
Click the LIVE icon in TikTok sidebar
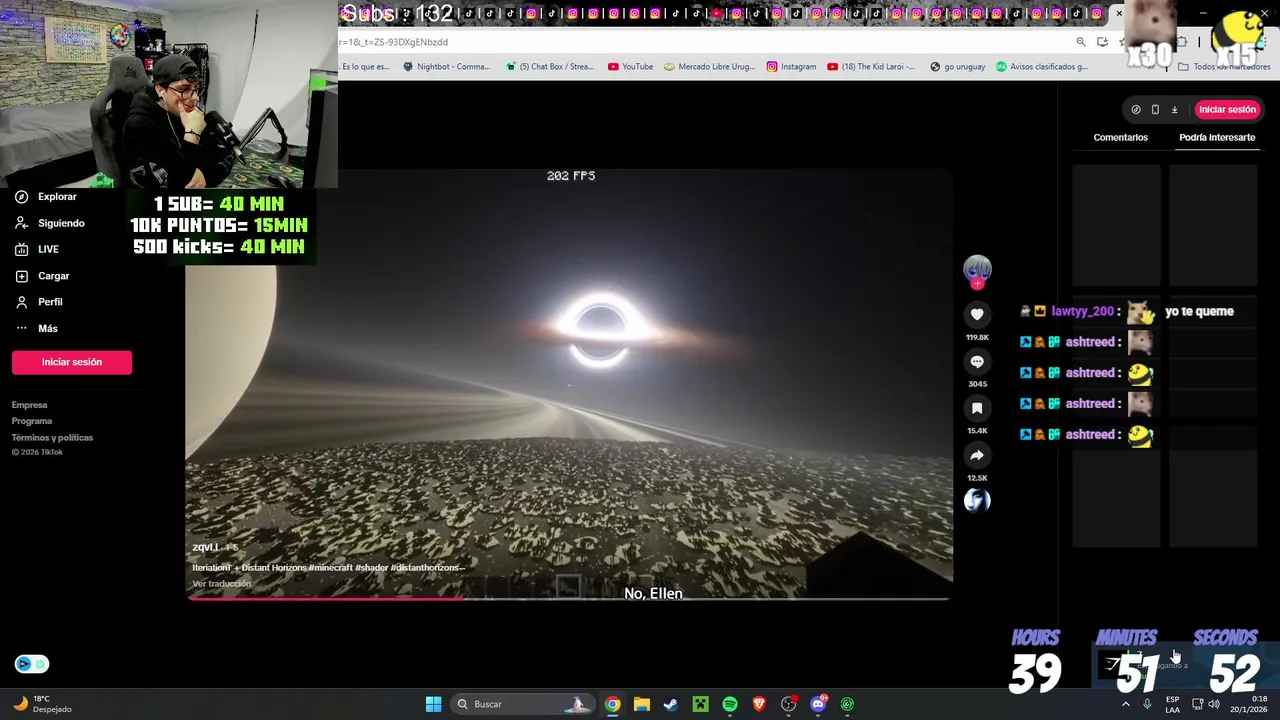tap(21, 249)
